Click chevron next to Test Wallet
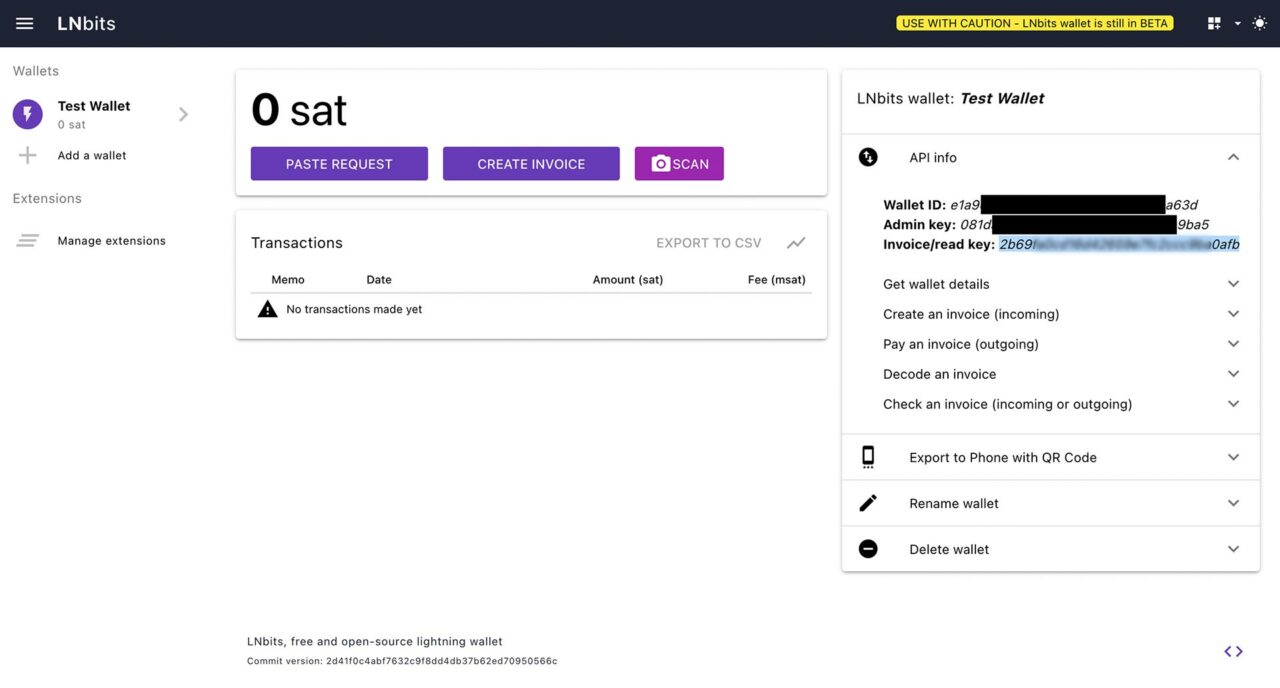This screenshot has width=1280, height=688. [x=183, y=114]
